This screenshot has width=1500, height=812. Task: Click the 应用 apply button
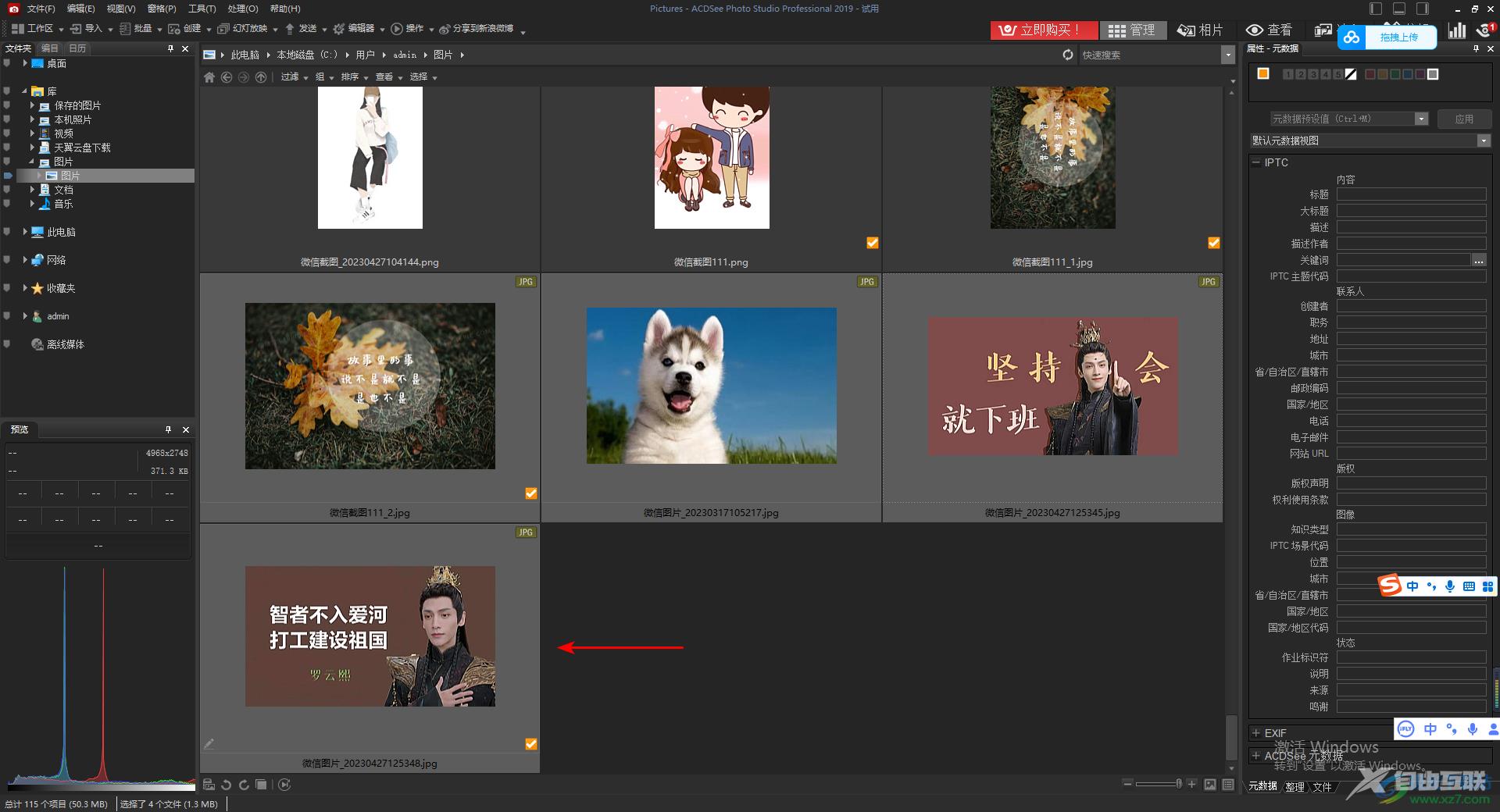pos(1464,119)
